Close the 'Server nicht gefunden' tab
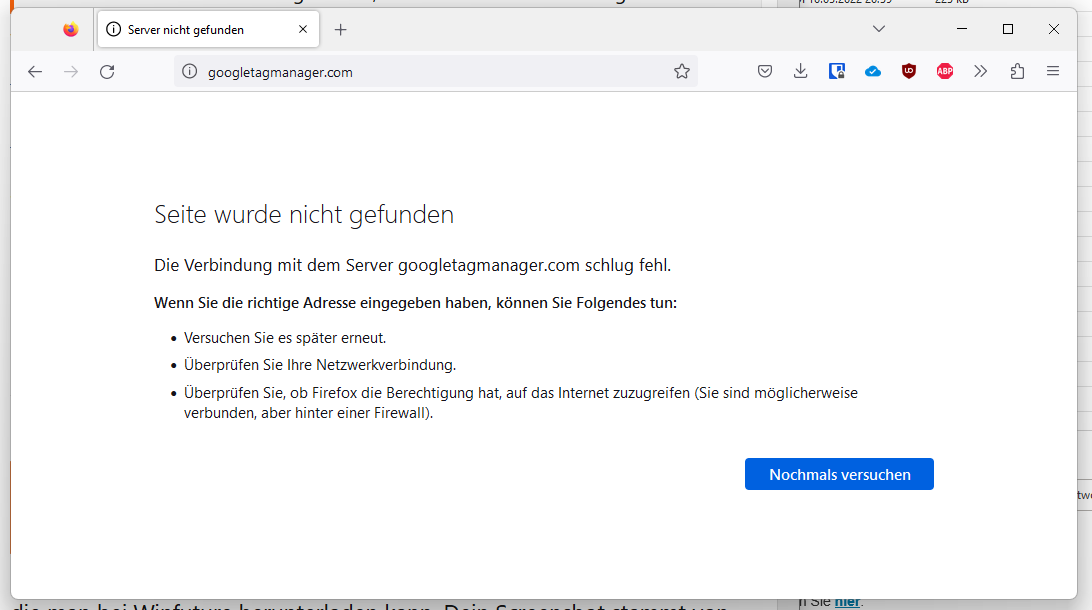The width and height of the screenshot is (1092, 610). click(x=303, y=29)
